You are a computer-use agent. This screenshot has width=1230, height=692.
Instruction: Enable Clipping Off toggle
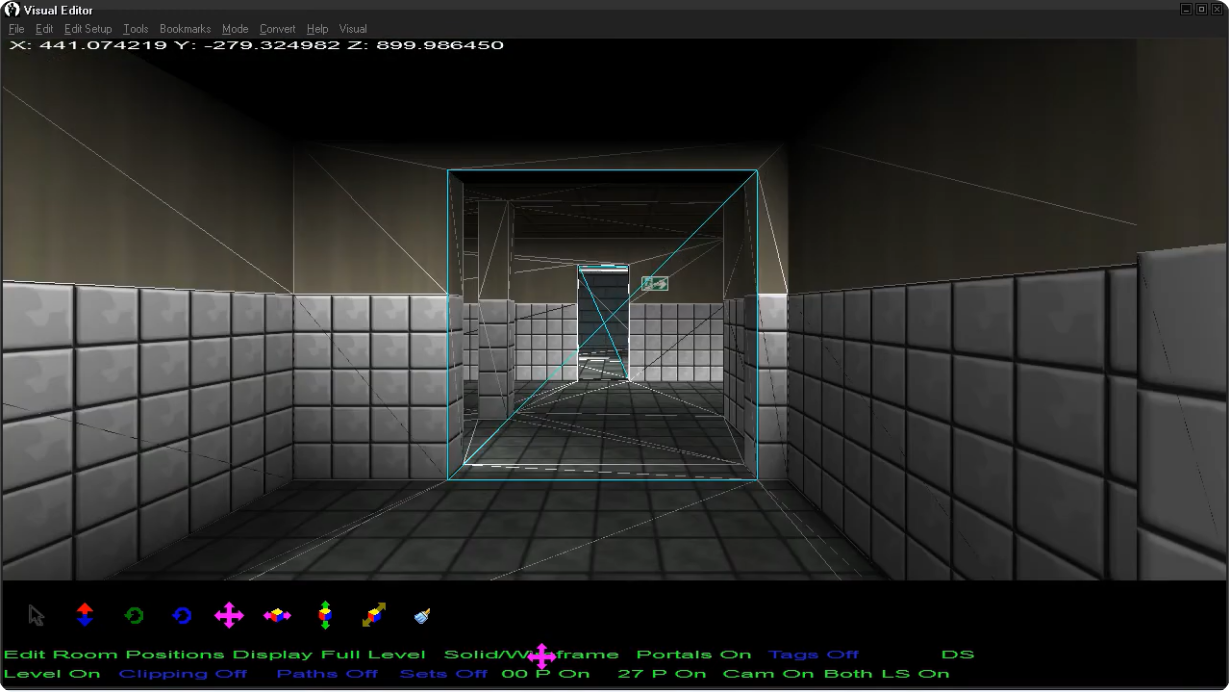(182, 674)
